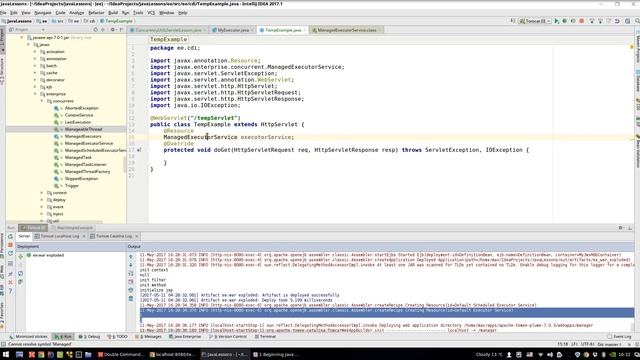Open Search Everywhere magnifier icon
The image size is (640, 360).
click(x=637, y=21)
